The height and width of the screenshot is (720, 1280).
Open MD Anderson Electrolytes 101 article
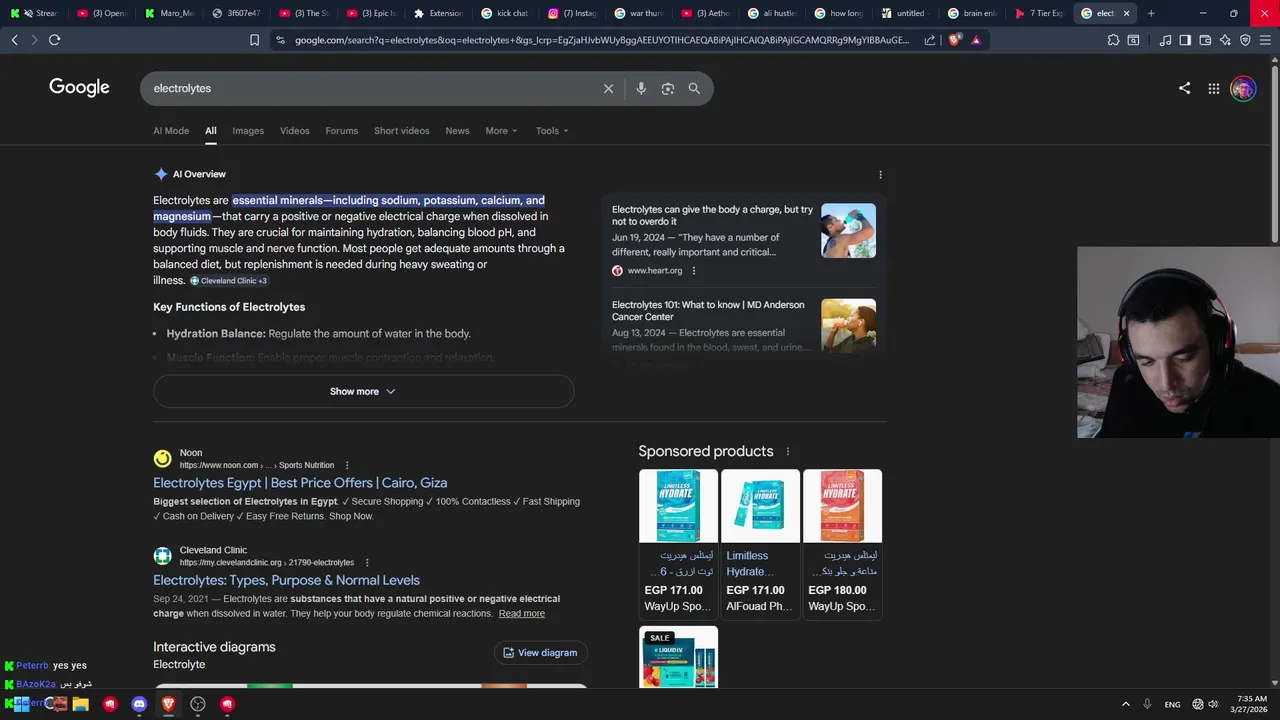click(x=708, y=310)
